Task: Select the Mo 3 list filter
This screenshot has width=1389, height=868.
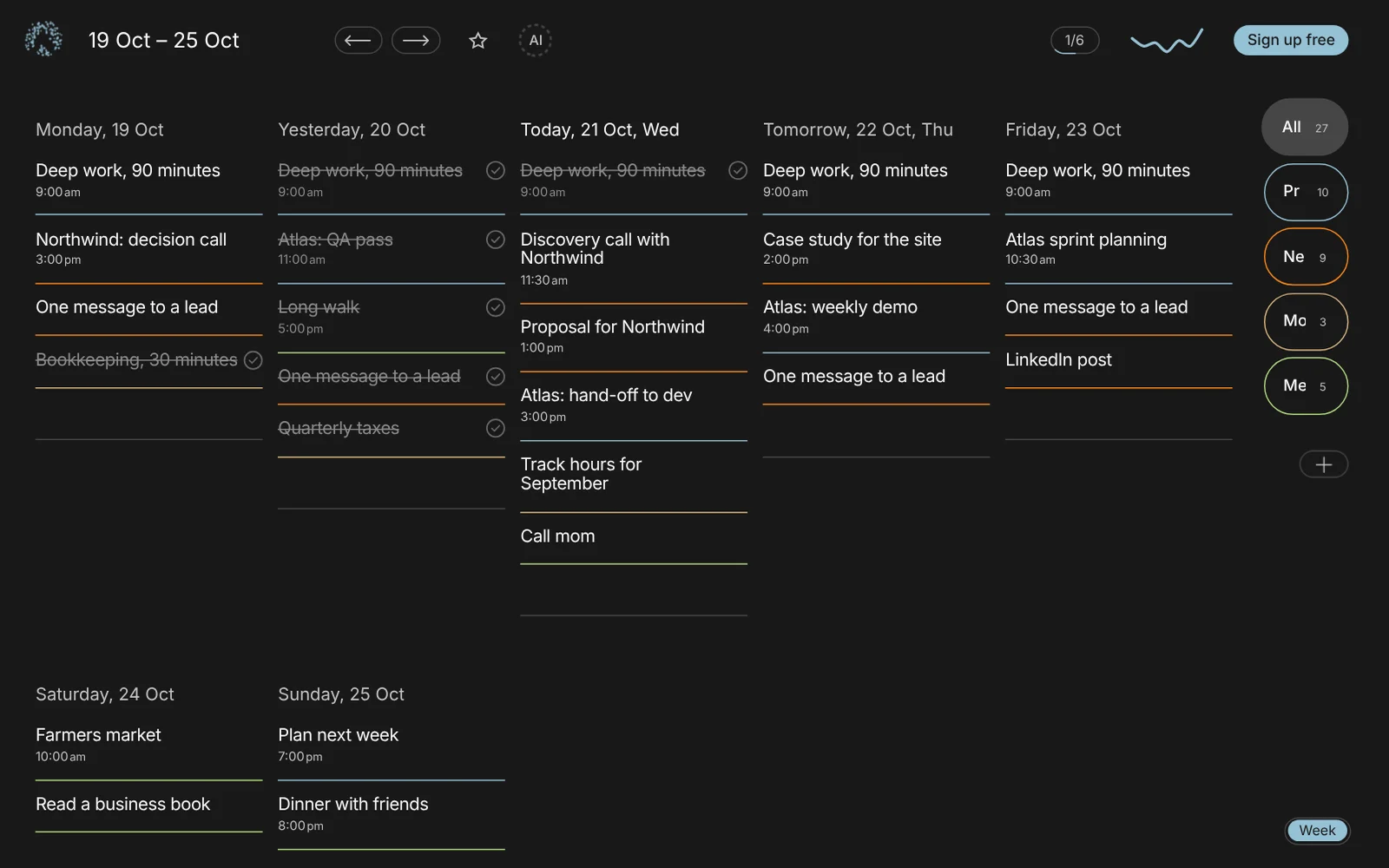Action: [1306, 321]
